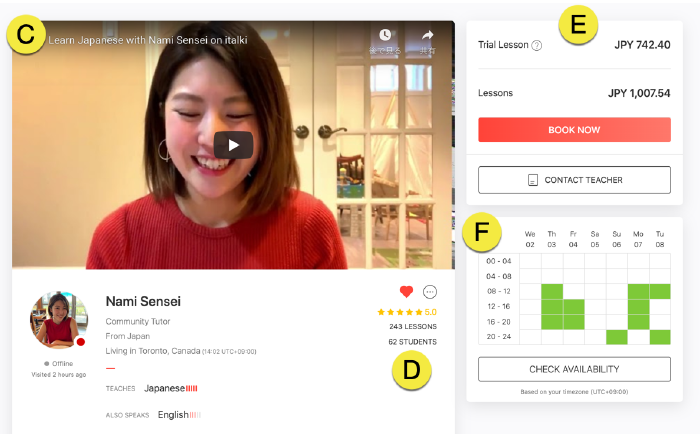This screenshot has height=434, width=700.
Task: Play the Nami Sensei intro video
Action: tap(233, 145)
